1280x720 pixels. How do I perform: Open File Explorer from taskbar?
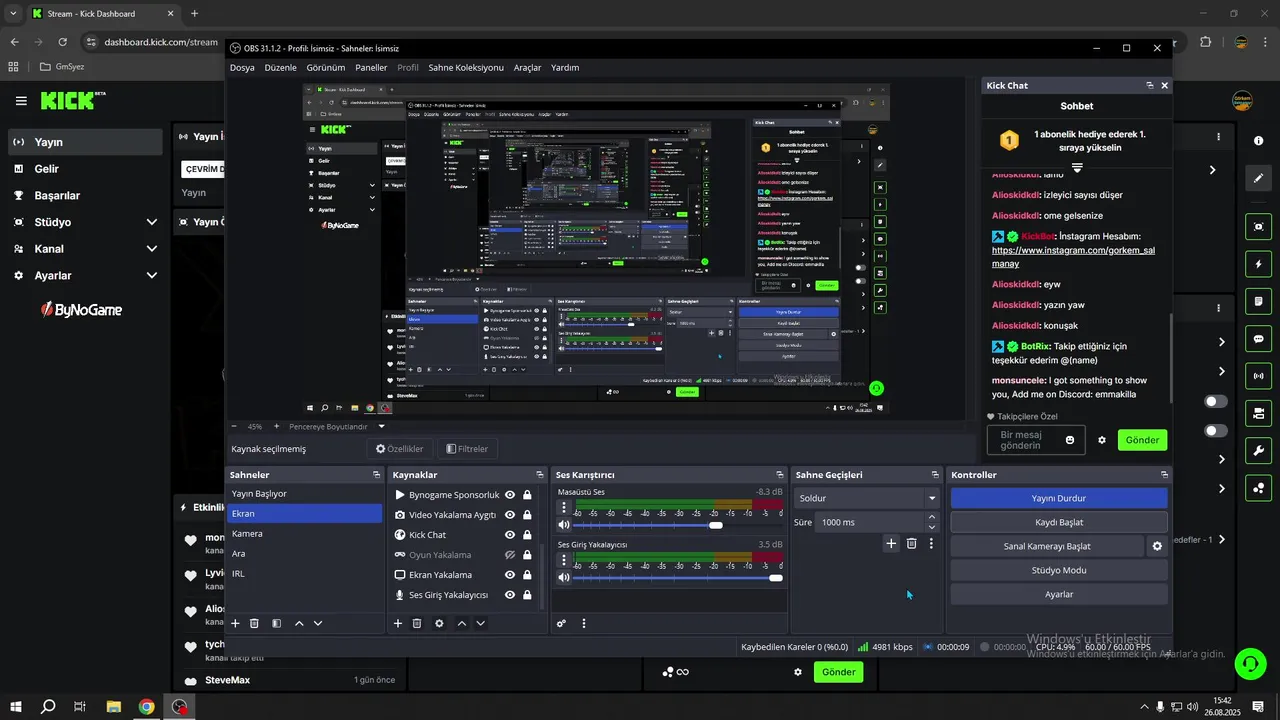click(x=113, y=707)
